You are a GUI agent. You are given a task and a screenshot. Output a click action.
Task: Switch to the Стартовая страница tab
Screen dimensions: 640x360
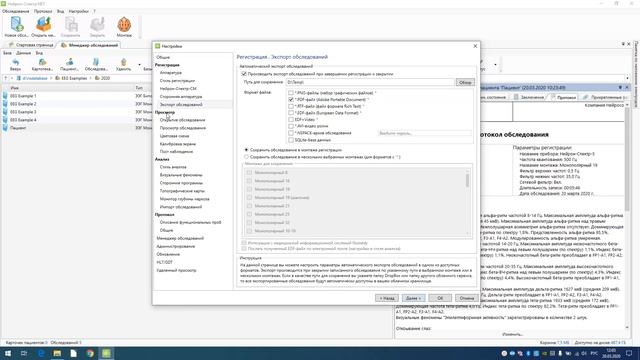click(31, 45)
